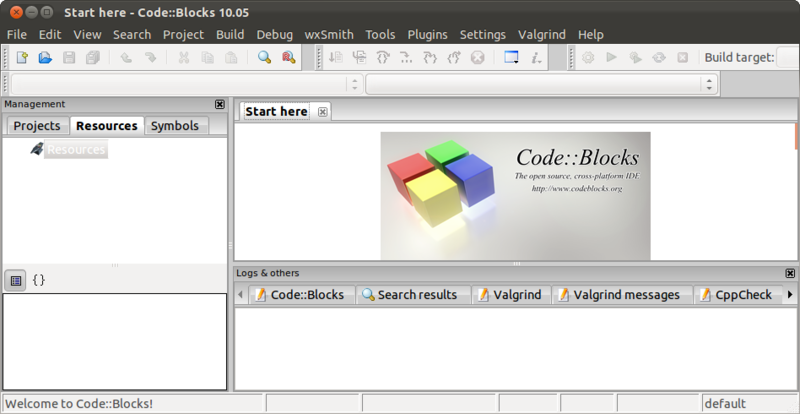Click the Save all files icon
This screenshot has width=800, height=414.
93,57
